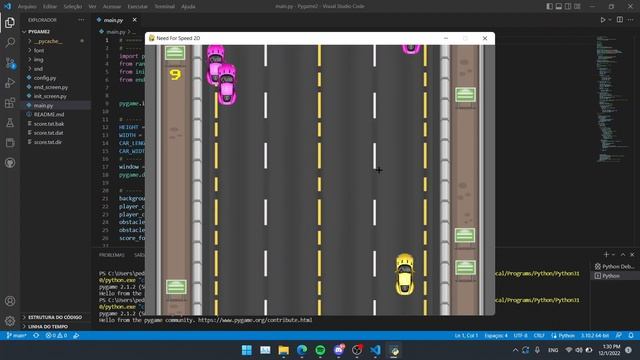Open pygame.org contribute link in terminal
640x360 pixels.
point(255,320)
